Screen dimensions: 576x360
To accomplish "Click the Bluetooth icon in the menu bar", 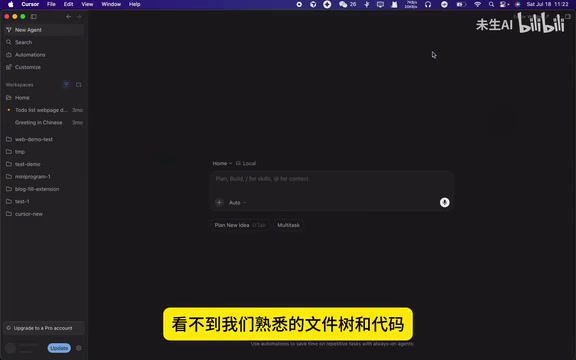I will [367, 4].
